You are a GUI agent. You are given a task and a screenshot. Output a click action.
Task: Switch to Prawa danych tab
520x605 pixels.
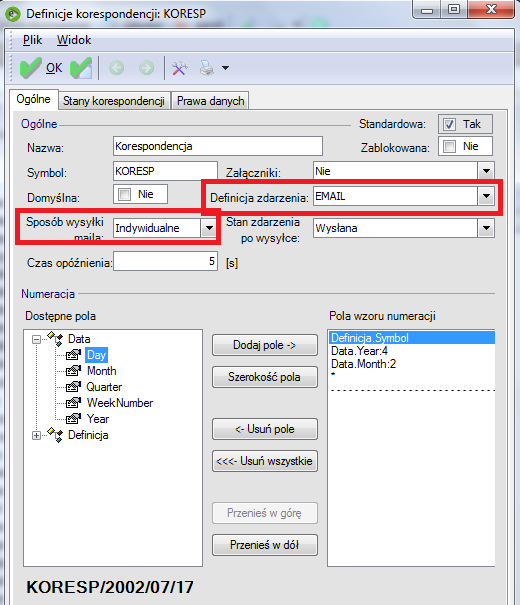[x=211, y=101]
